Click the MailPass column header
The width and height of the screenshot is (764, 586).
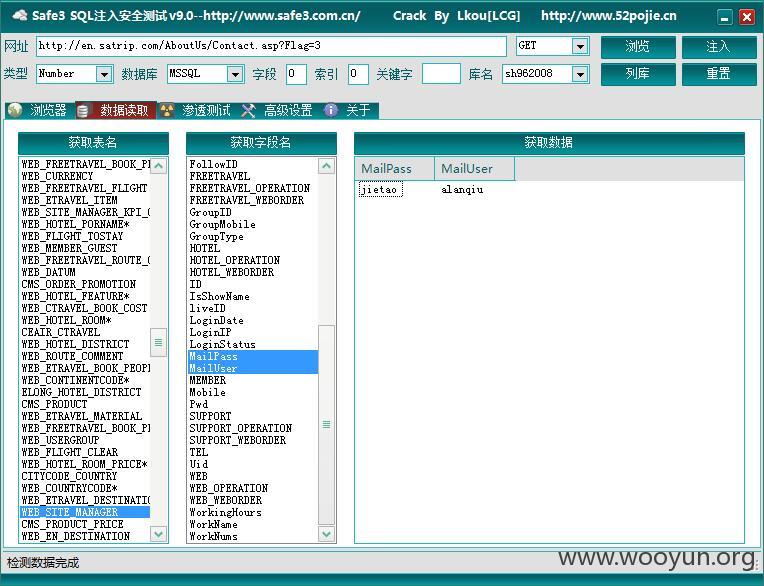click(x=394, y=169)
